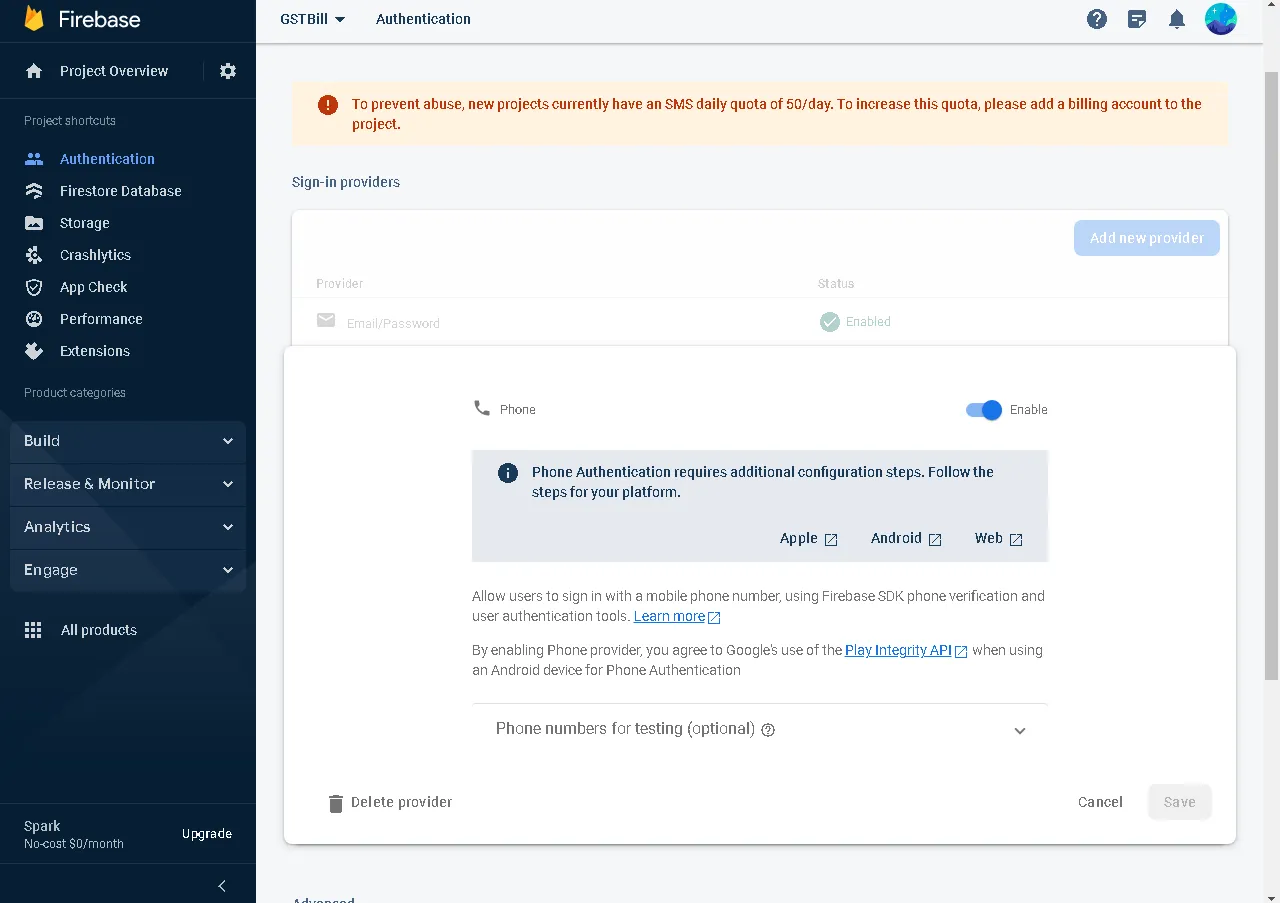Click Delete provider
The image size is (1280, 903).
tap(390, 802)
